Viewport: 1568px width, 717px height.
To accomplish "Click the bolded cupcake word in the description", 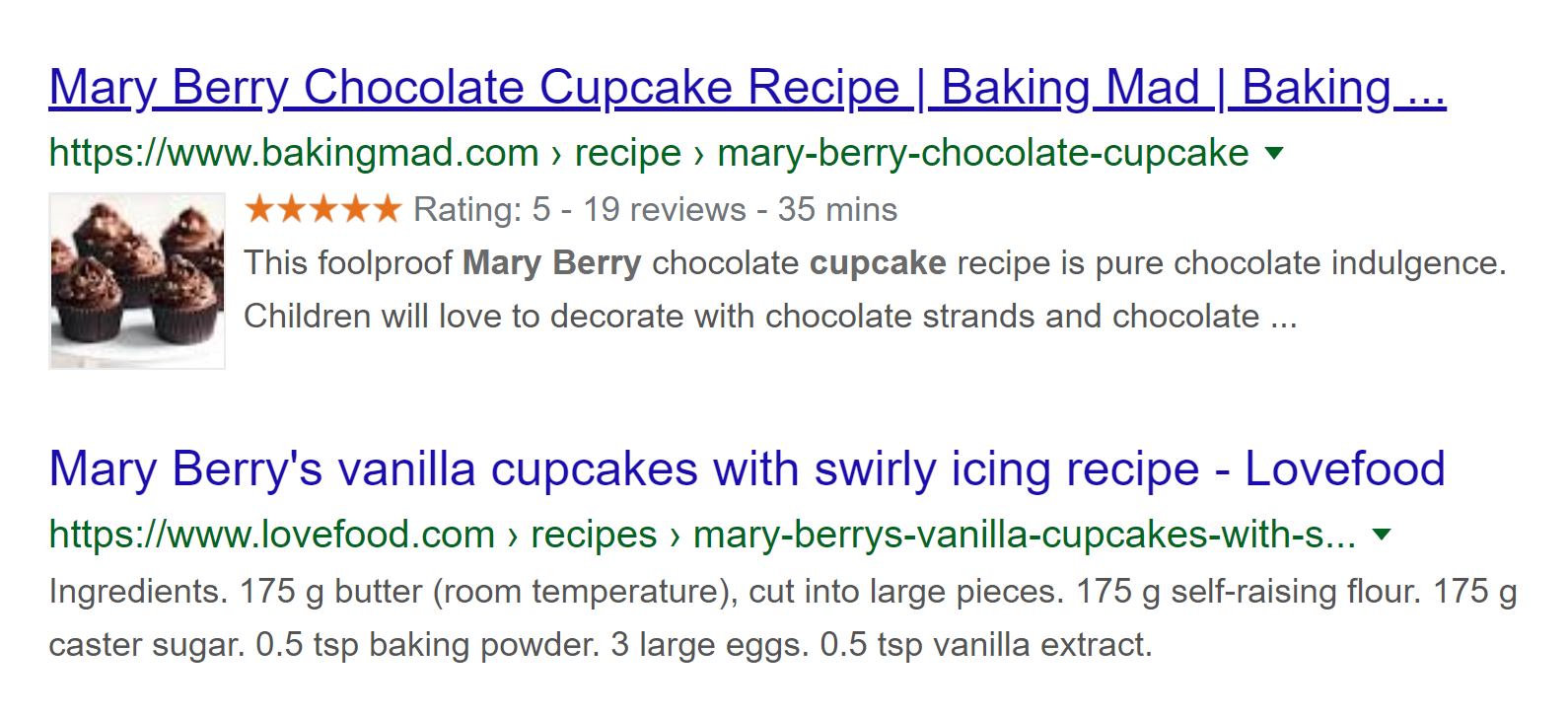I will pyautogui.click(x=876, y=263).
